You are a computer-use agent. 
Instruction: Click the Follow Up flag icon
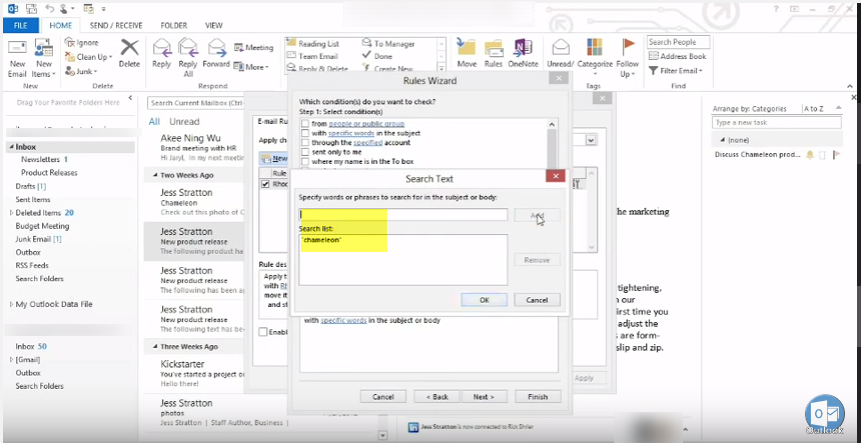pos(628,46)
